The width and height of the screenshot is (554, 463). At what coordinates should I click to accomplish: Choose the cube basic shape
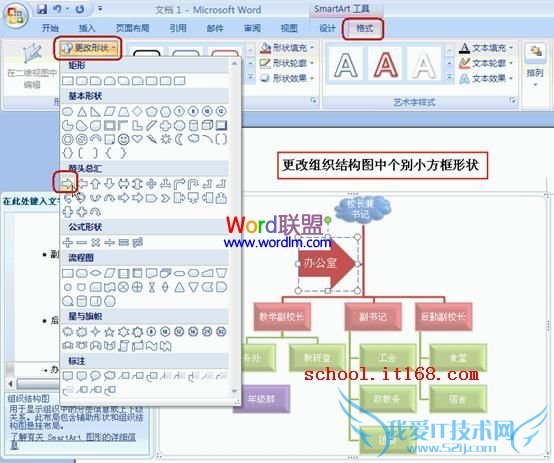tap(207, 125)
